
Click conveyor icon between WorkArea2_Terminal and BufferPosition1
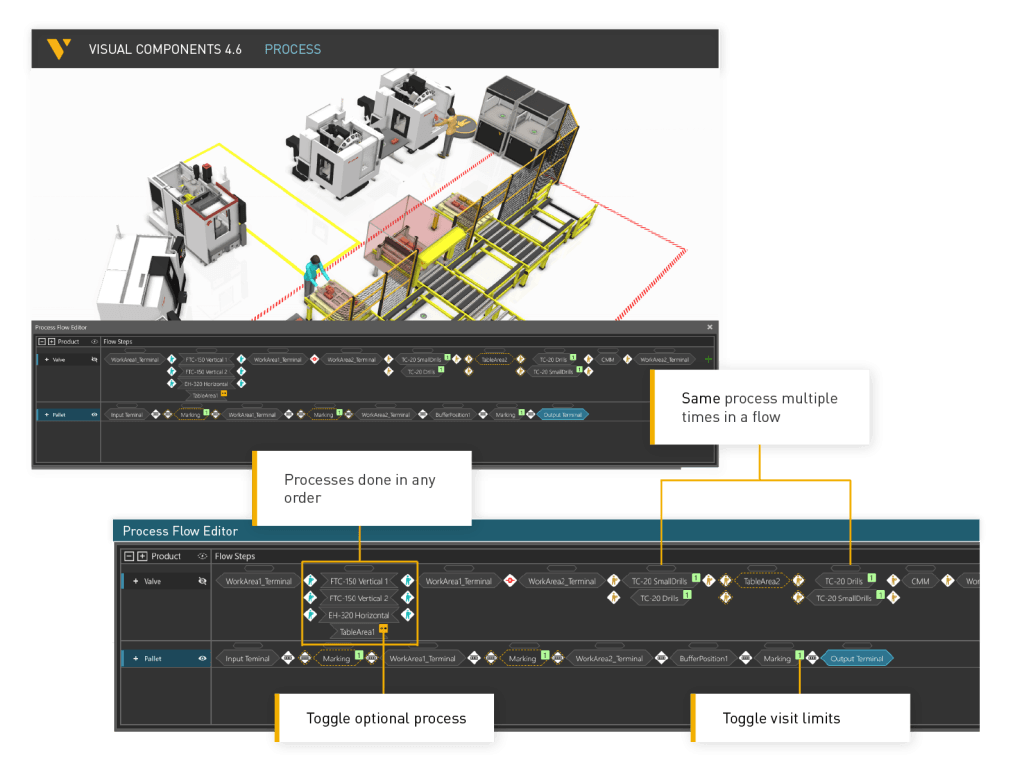661,659
